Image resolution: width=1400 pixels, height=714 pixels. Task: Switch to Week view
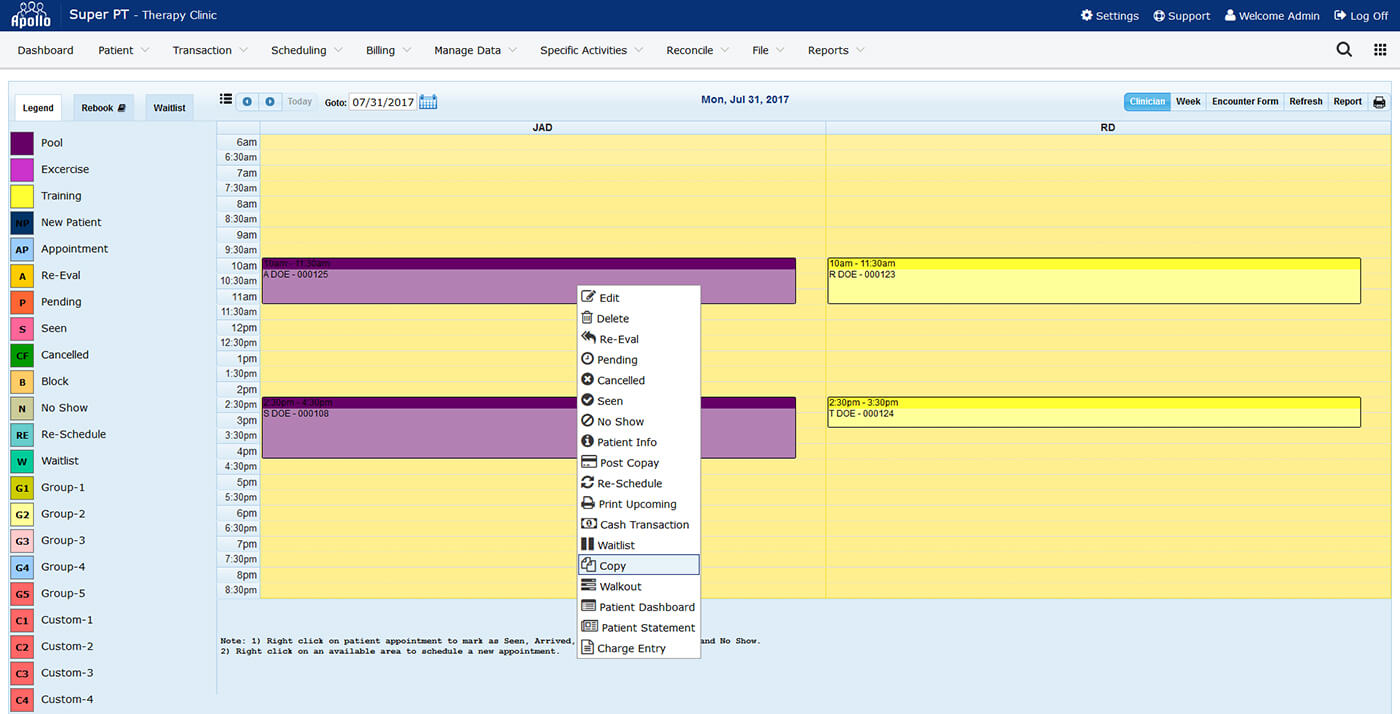point(1188,102)
